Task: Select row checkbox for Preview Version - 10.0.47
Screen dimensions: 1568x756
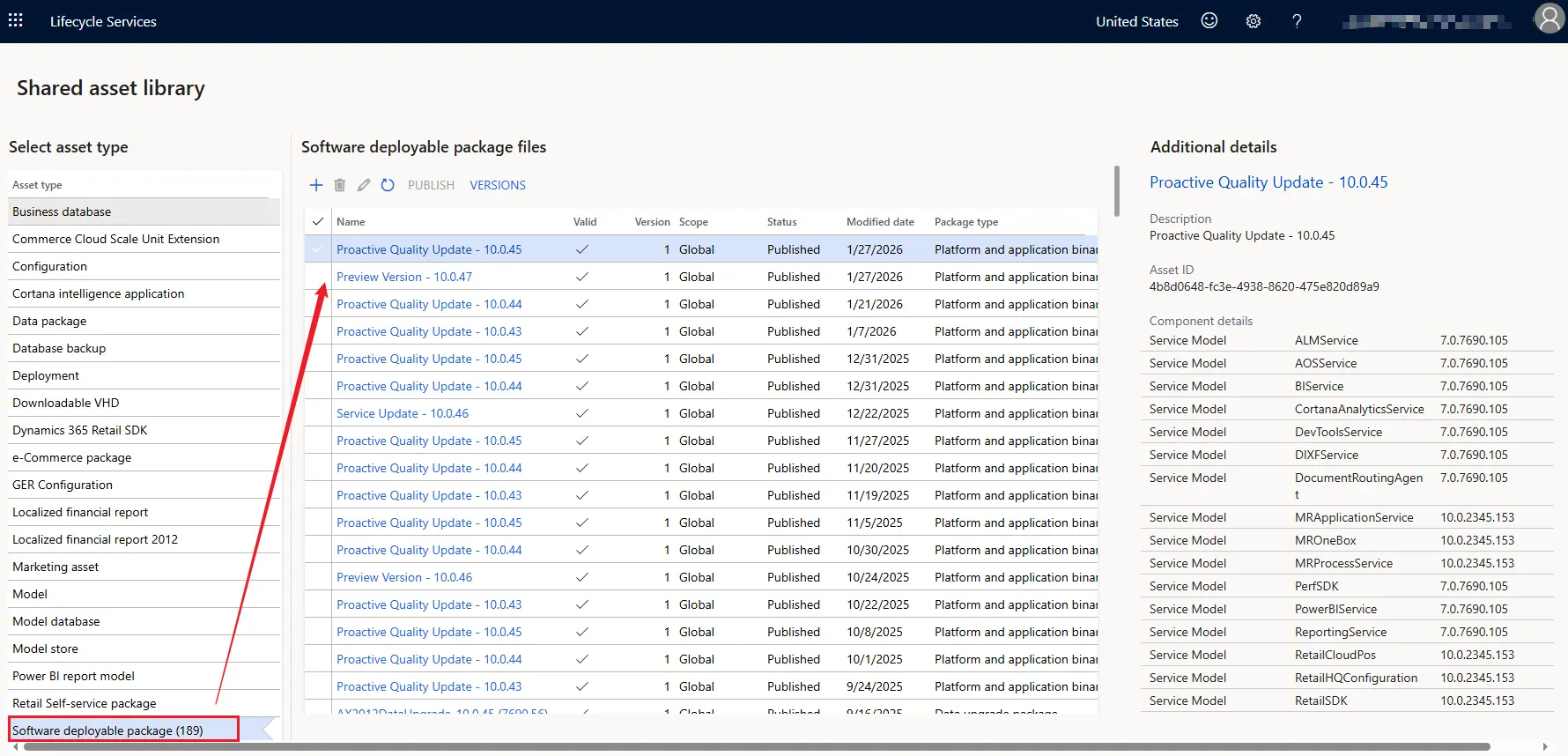Action: 318,277
